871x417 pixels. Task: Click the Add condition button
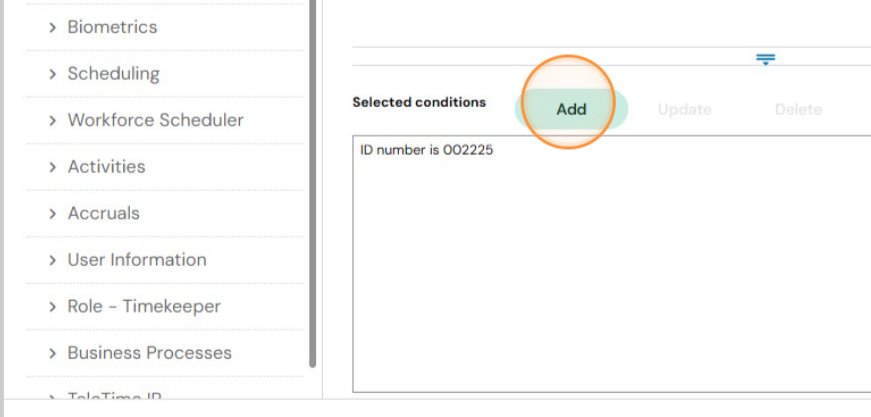click(x=572, y=109)
